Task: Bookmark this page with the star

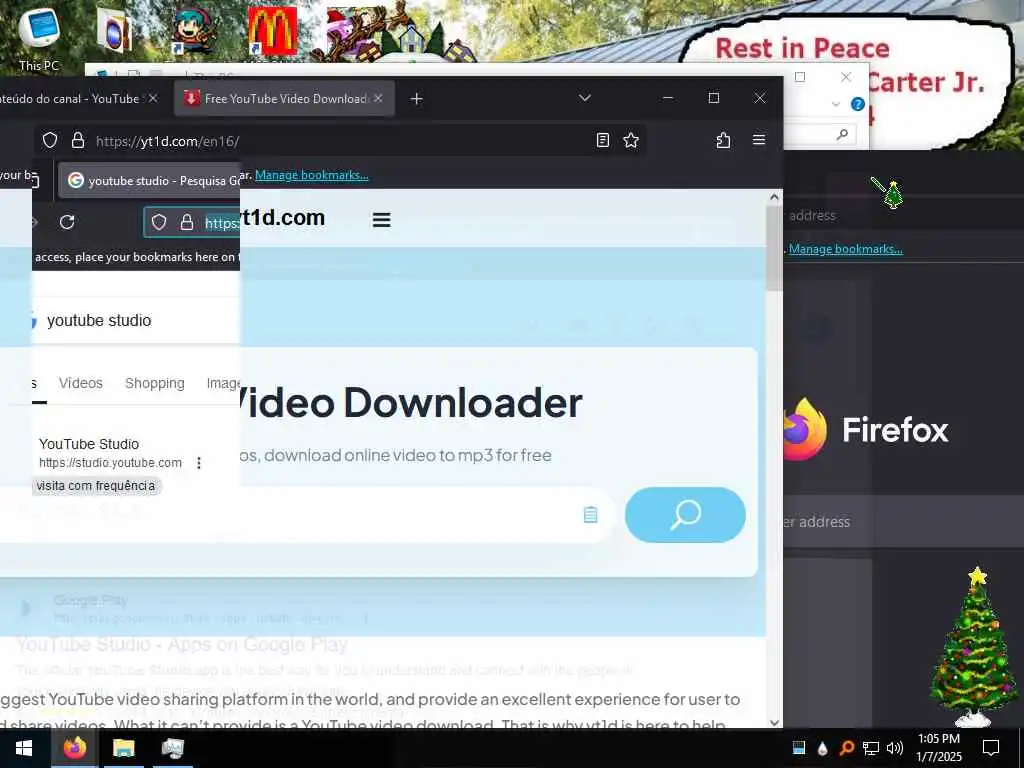Action: 631,140
